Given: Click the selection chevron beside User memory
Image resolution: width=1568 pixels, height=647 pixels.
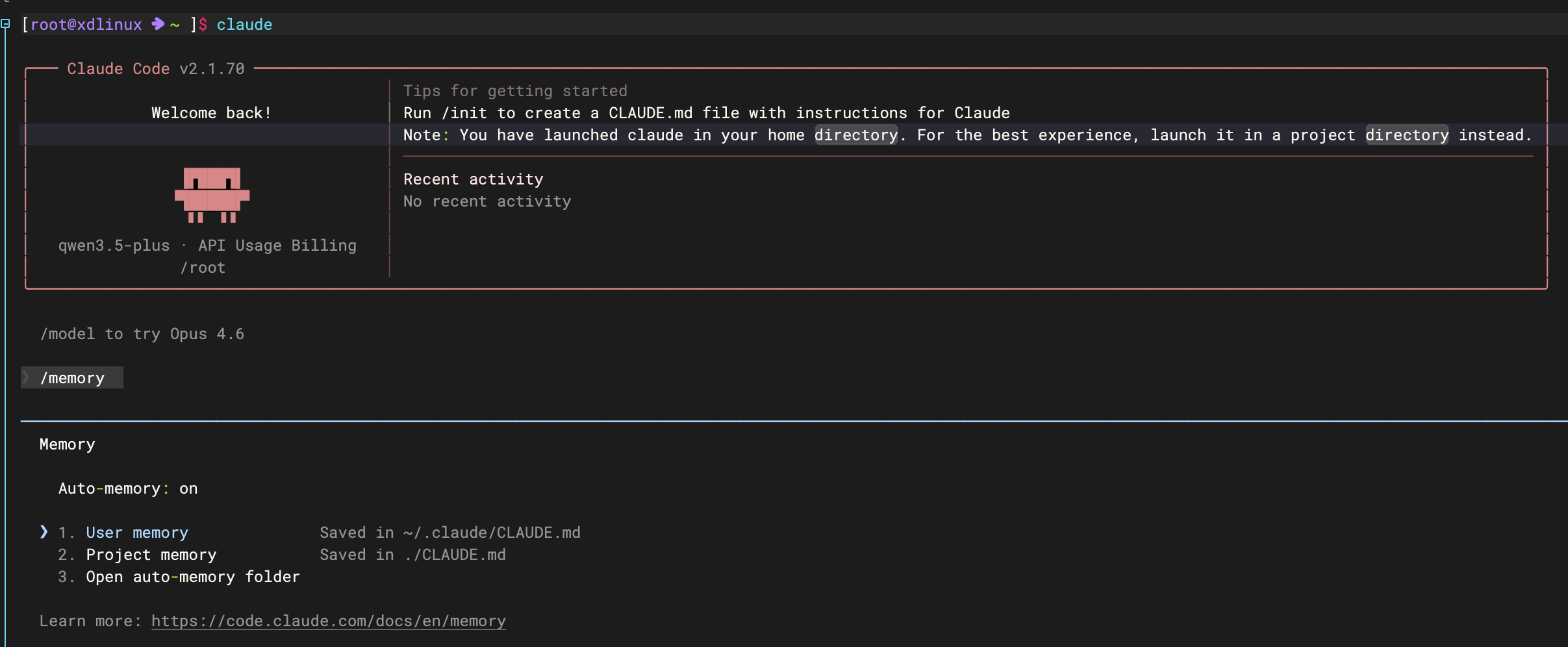Looking at the screenshot, I should tap(44, 532).
